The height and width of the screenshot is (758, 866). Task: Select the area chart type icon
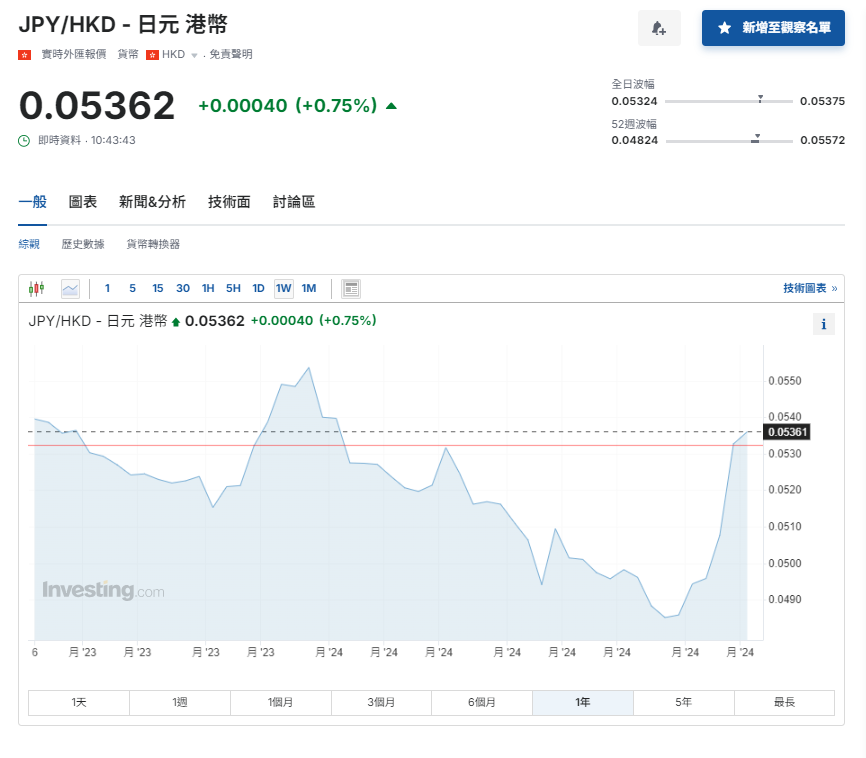(x=71, y=288)
